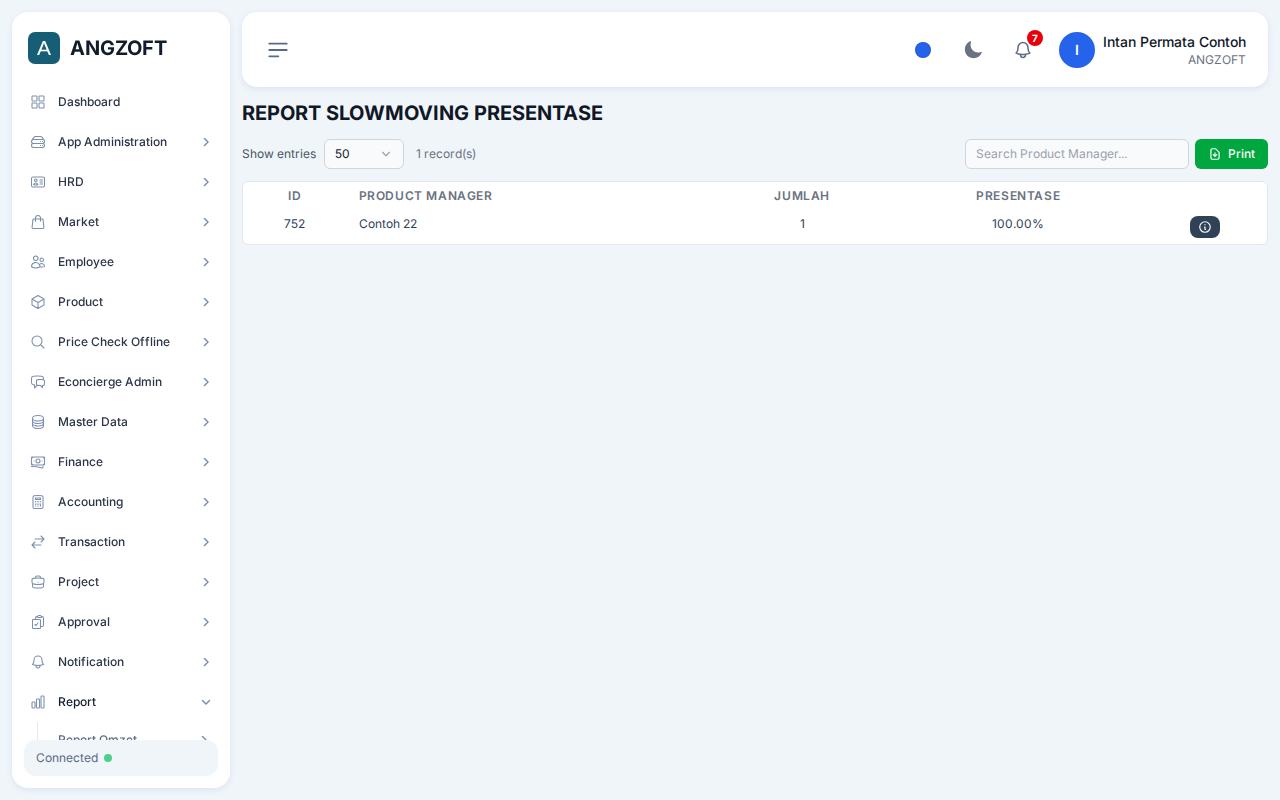Toggle the sidebar hamburger menu
The width and height of the screenshot is (1280, 800).
click(278, 50)
